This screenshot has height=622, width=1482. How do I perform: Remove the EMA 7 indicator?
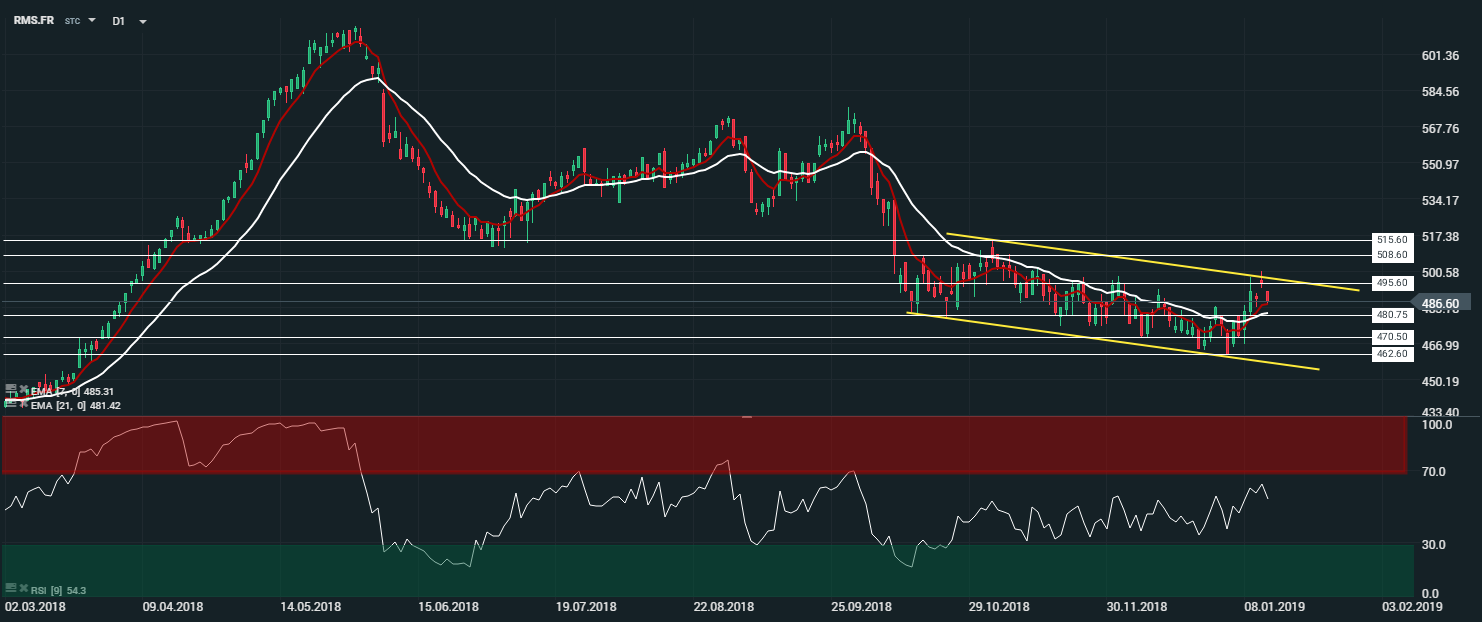21,391
